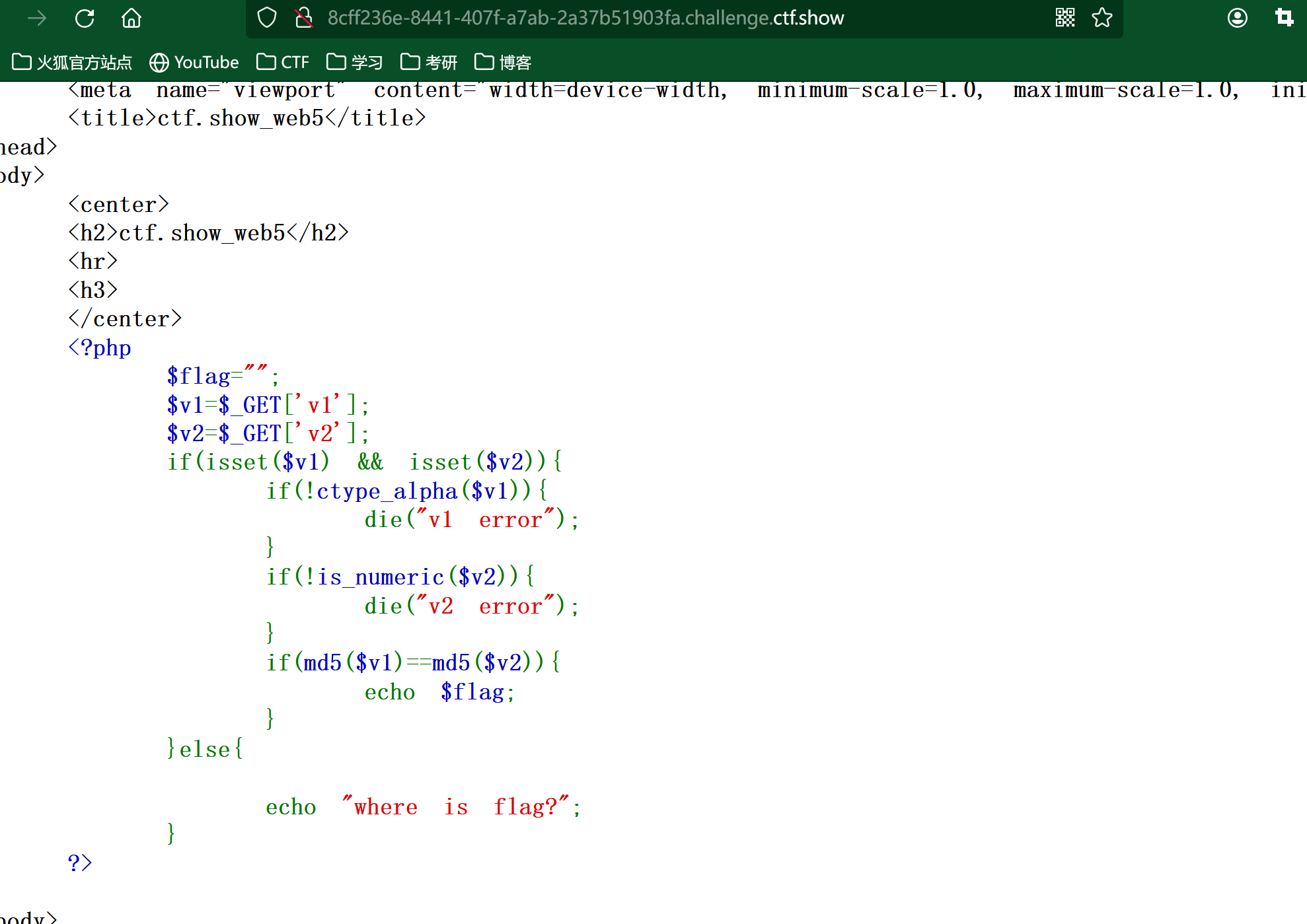Image resolution: width=1307 pixels, height=924 pixels.
Task: Click the forward navigation arrow
Action: (x=37, y=18)
